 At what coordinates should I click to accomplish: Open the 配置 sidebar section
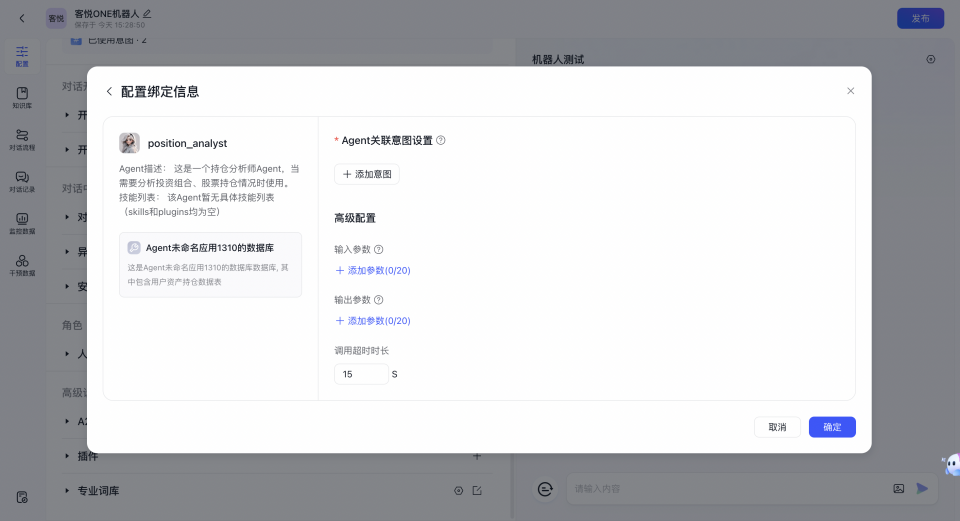22,56
